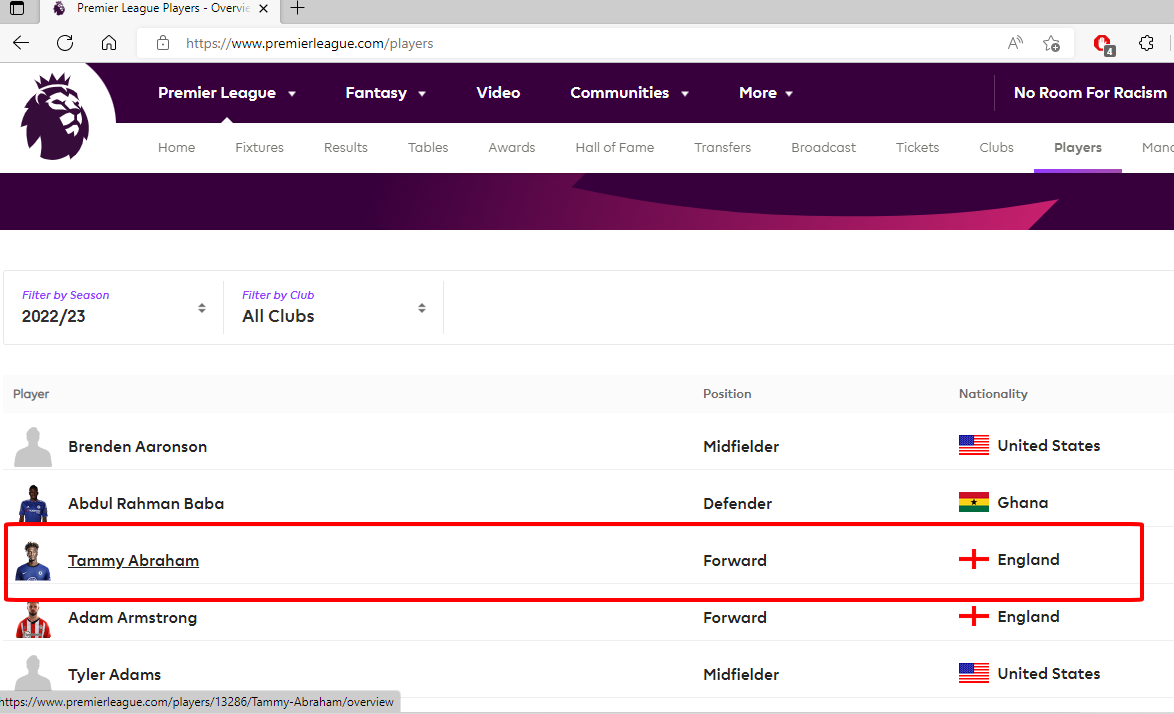Expand the Fantasy menu
Screen dimensions: 1174x714
[386, 93]
